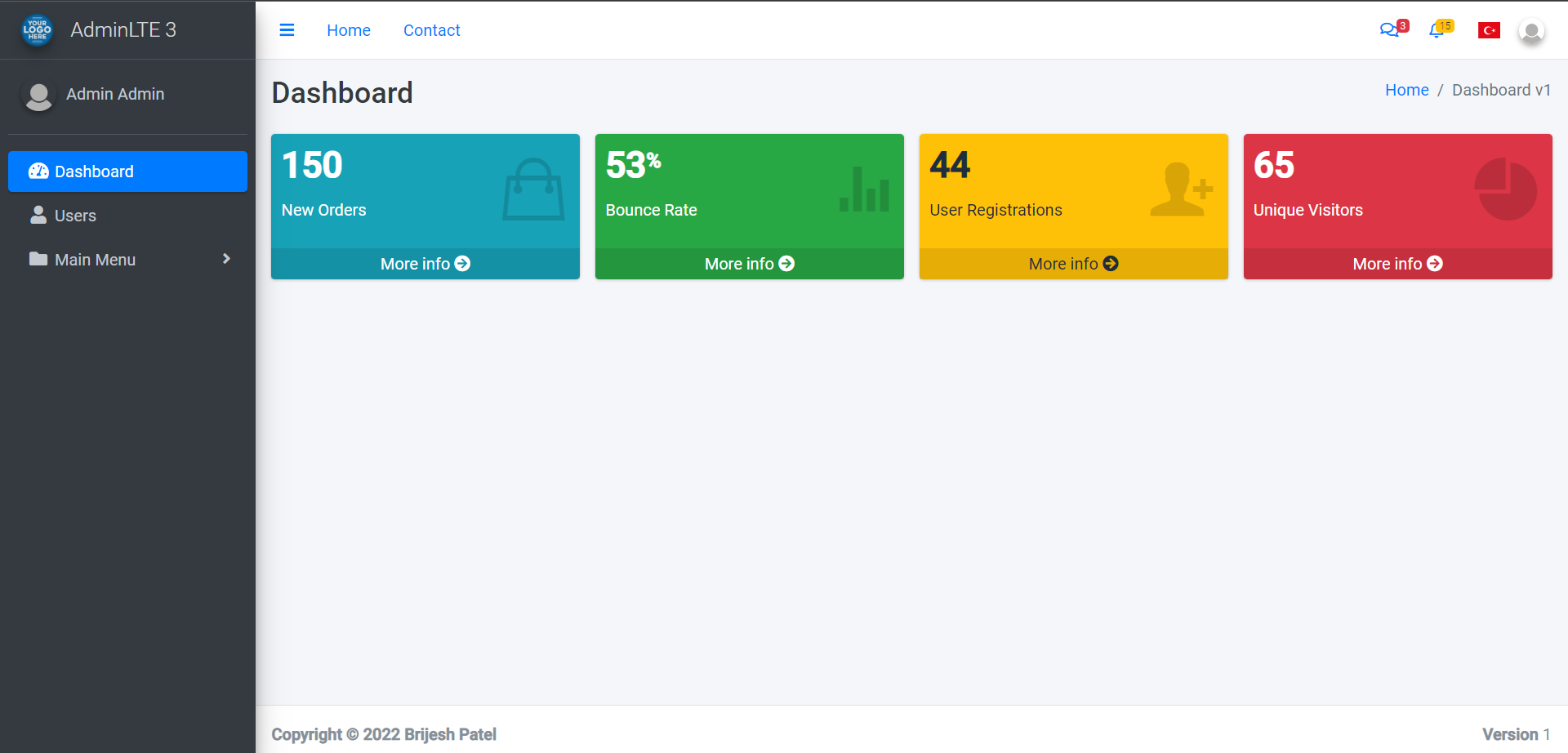Open Contact in the top navbar
This screenshot has height=753, width=1568.
432,30
